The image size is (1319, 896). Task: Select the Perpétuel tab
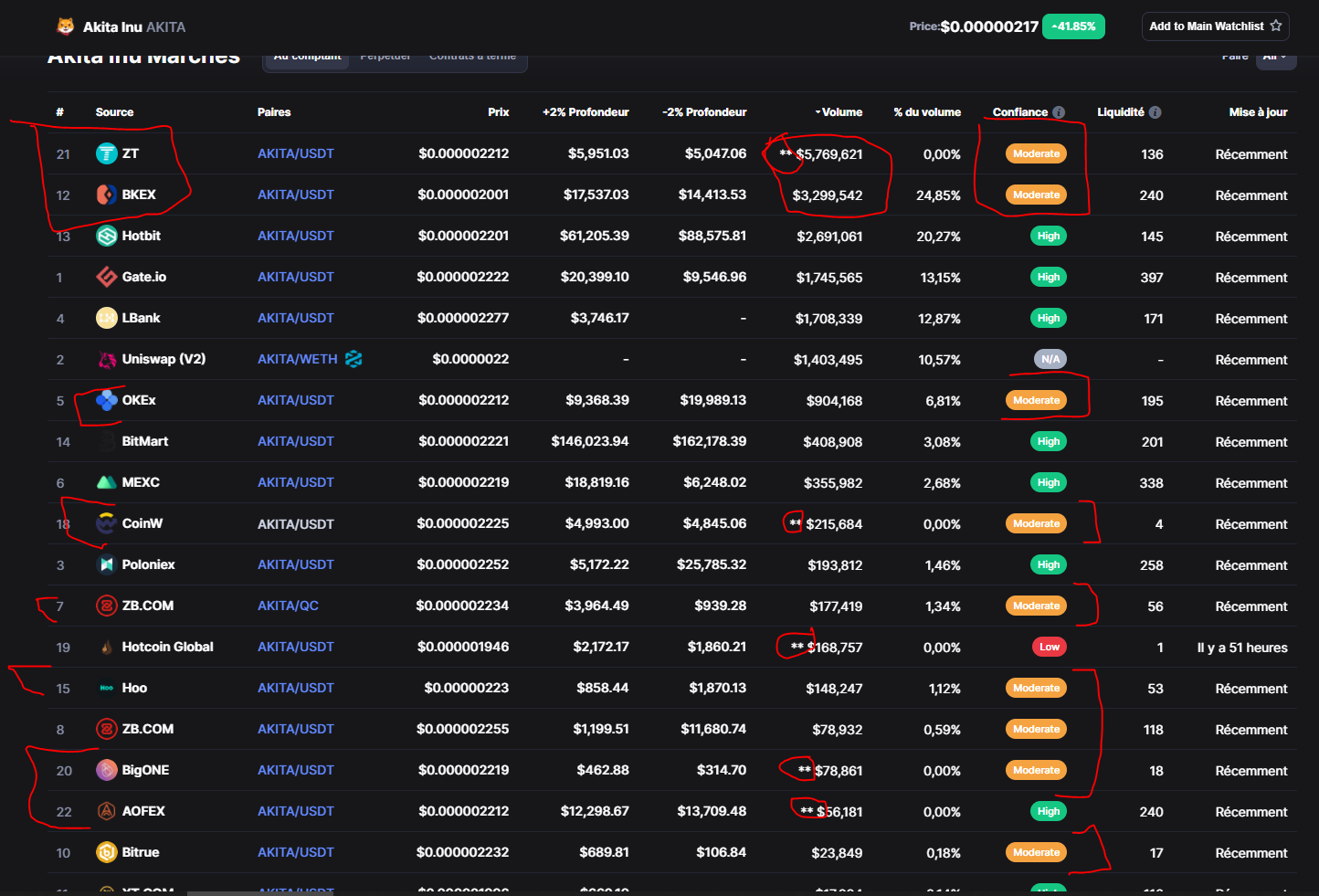[385, 57]
